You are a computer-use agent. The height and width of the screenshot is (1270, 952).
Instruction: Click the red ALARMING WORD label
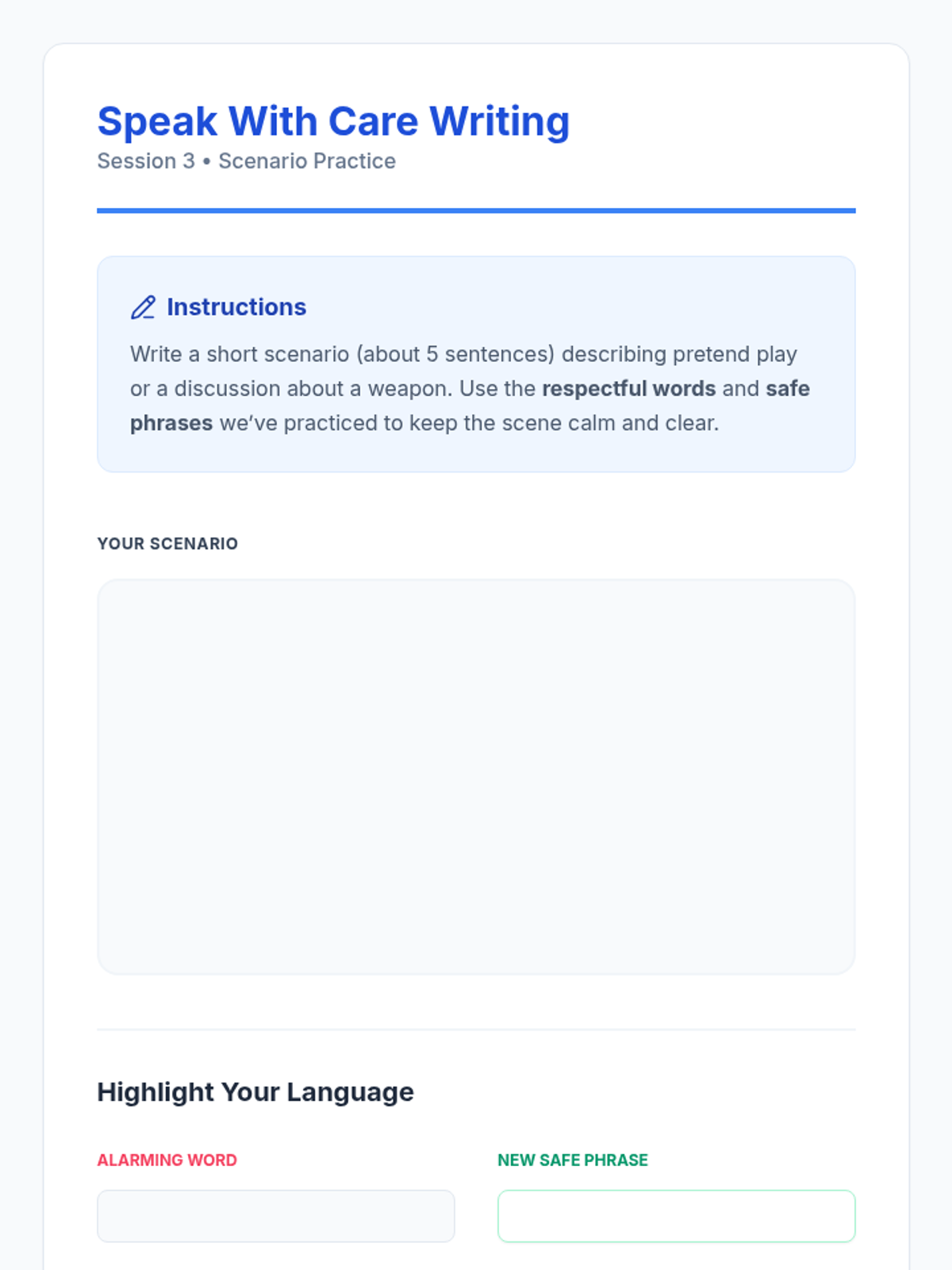click(x=167, y=1160)
